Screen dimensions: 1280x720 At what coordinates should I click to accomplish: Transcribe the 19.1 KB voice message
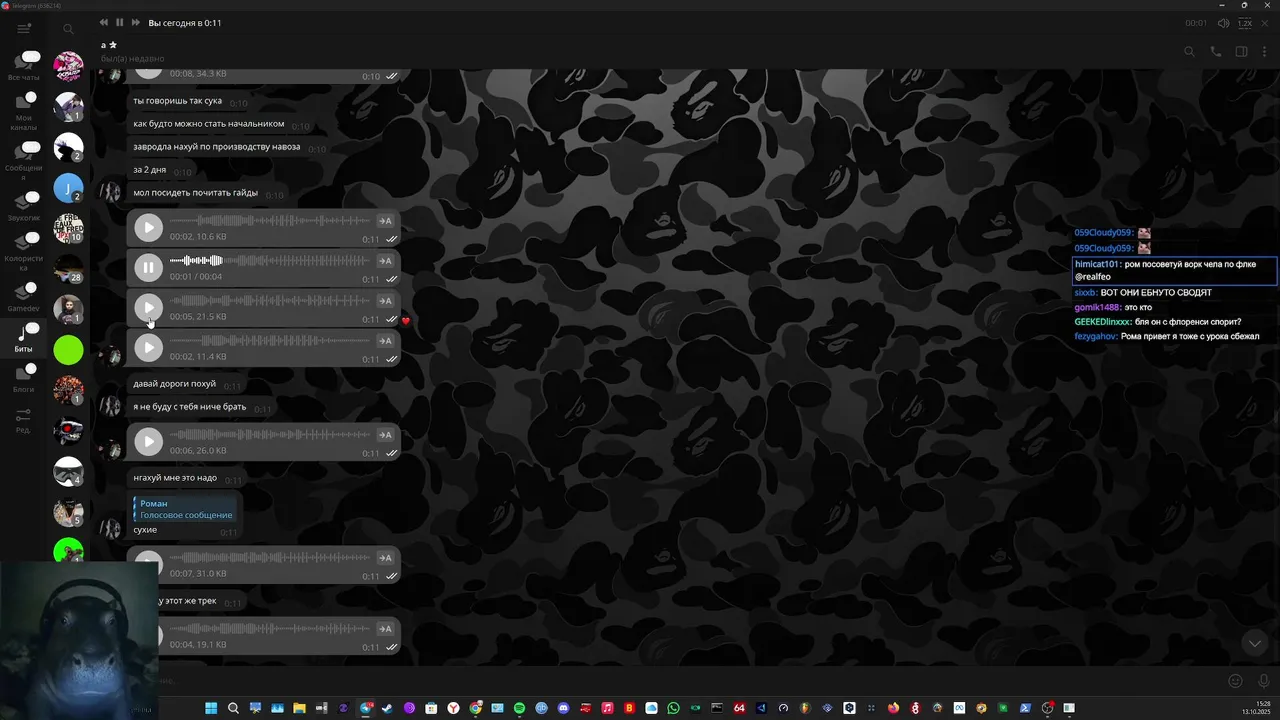pos(385,629)
